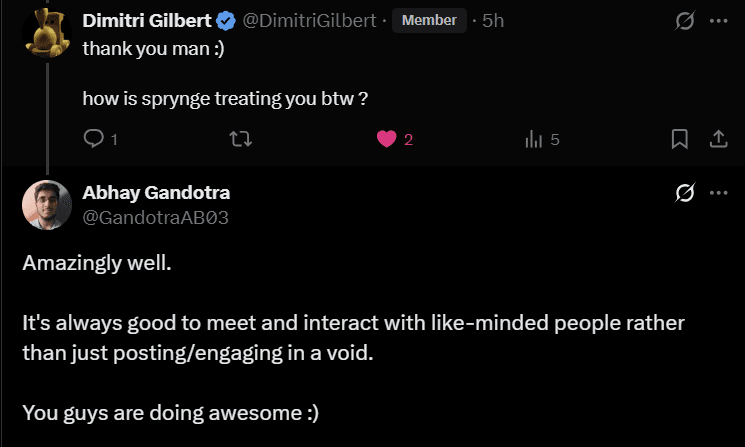Open repost menu on Dimitri's tweet
This screenshot has width=745, height=447.
(x=241, y=139)
